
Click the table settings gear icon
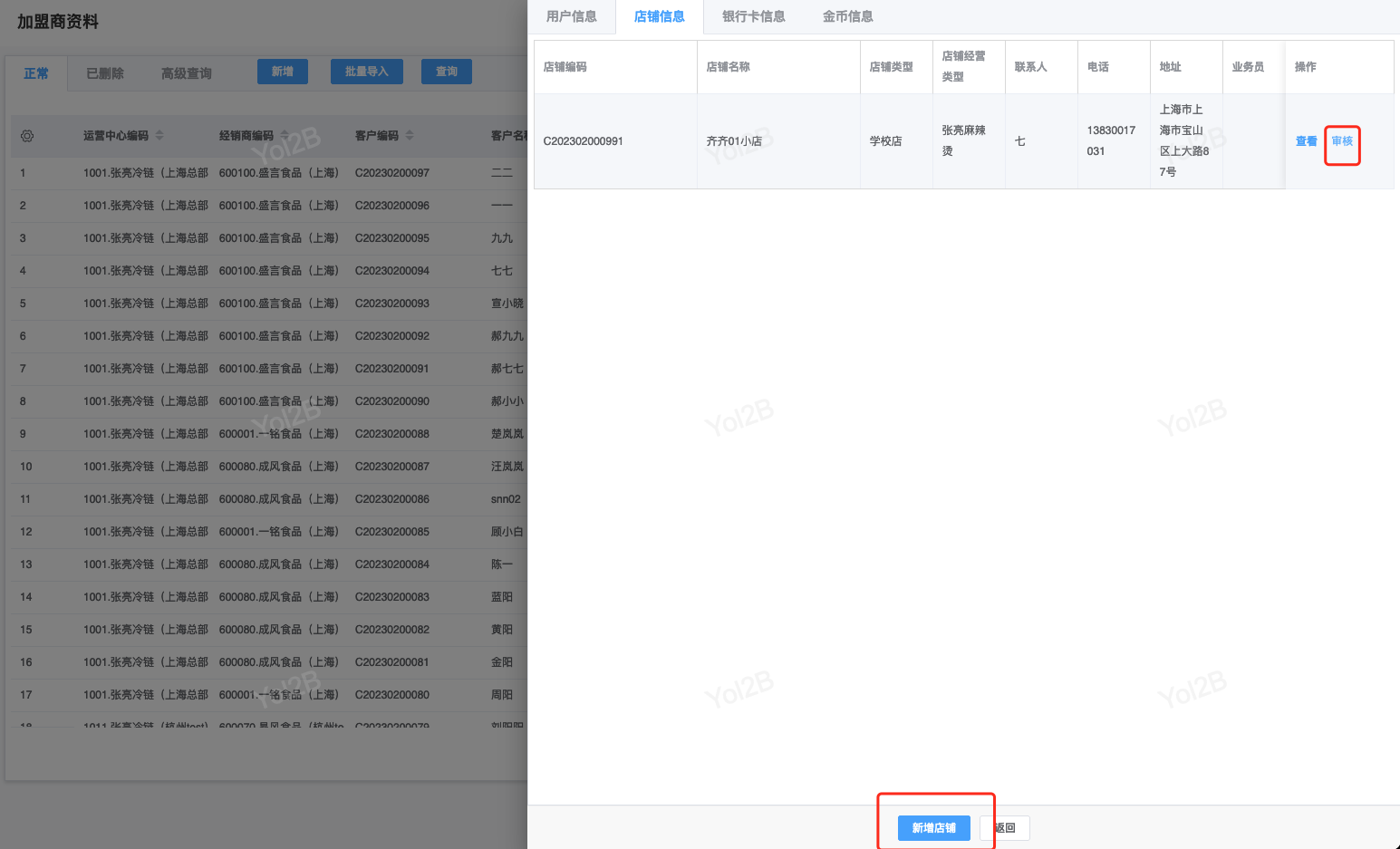(27, 136)
